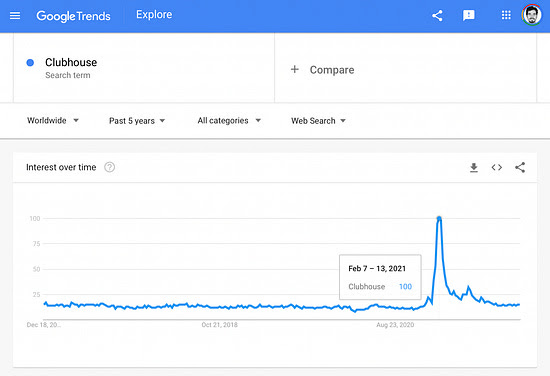The height and width of the screenshot is (376, 550).
Task: Expand the All categories dropdown
Action: [x=229, y=121]
